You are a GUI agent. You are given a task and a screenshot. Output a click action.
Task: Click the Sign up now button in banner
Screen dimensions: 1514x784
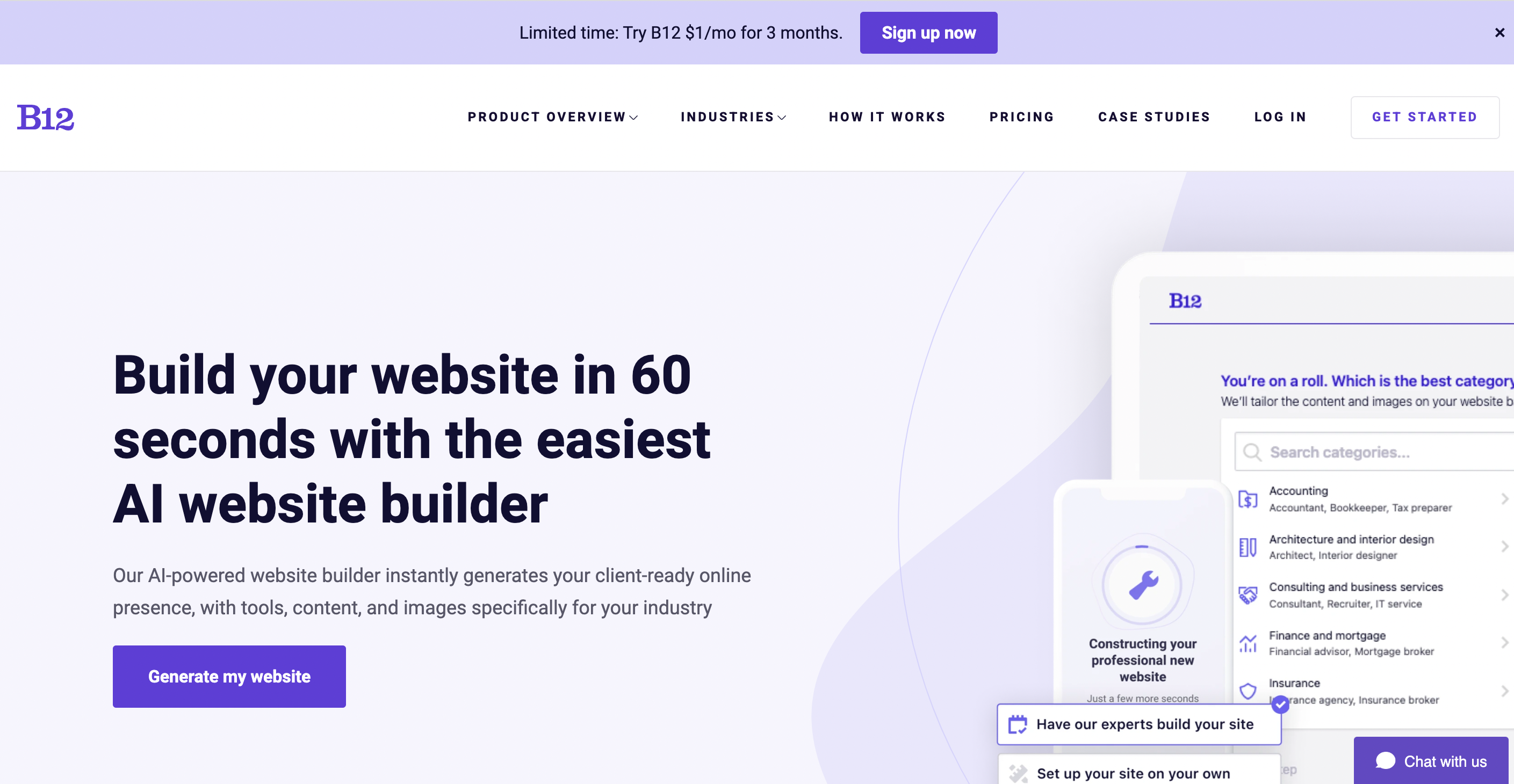click(929, 32)
